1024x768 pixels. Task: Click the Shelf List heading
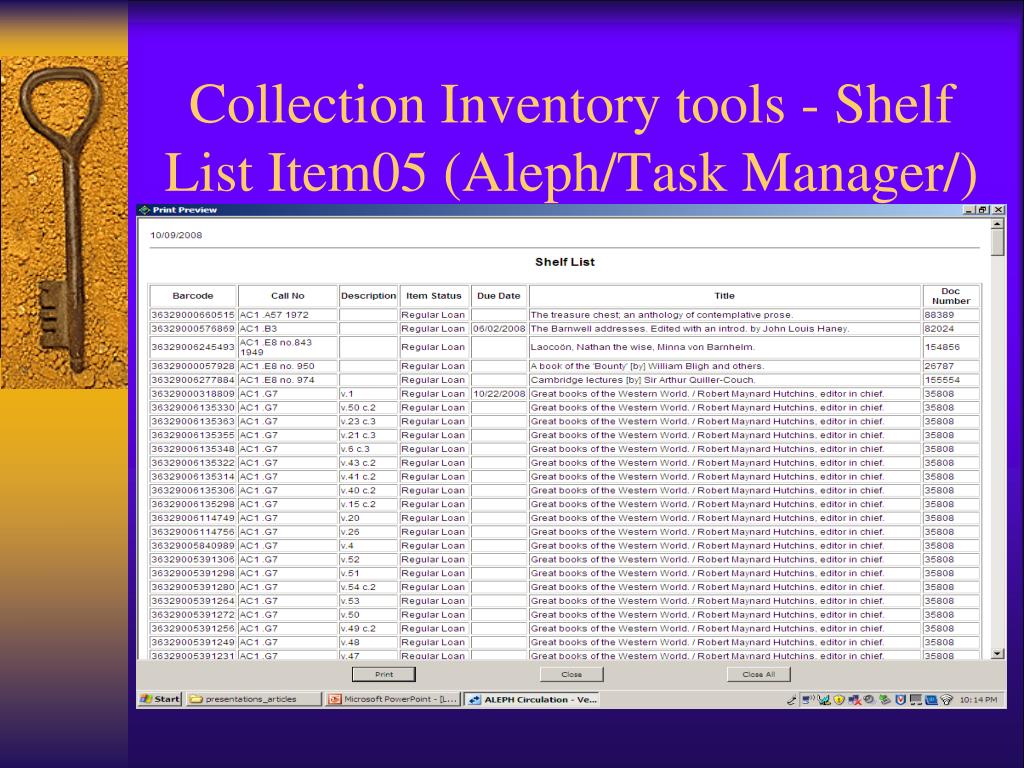coord(565,262)
